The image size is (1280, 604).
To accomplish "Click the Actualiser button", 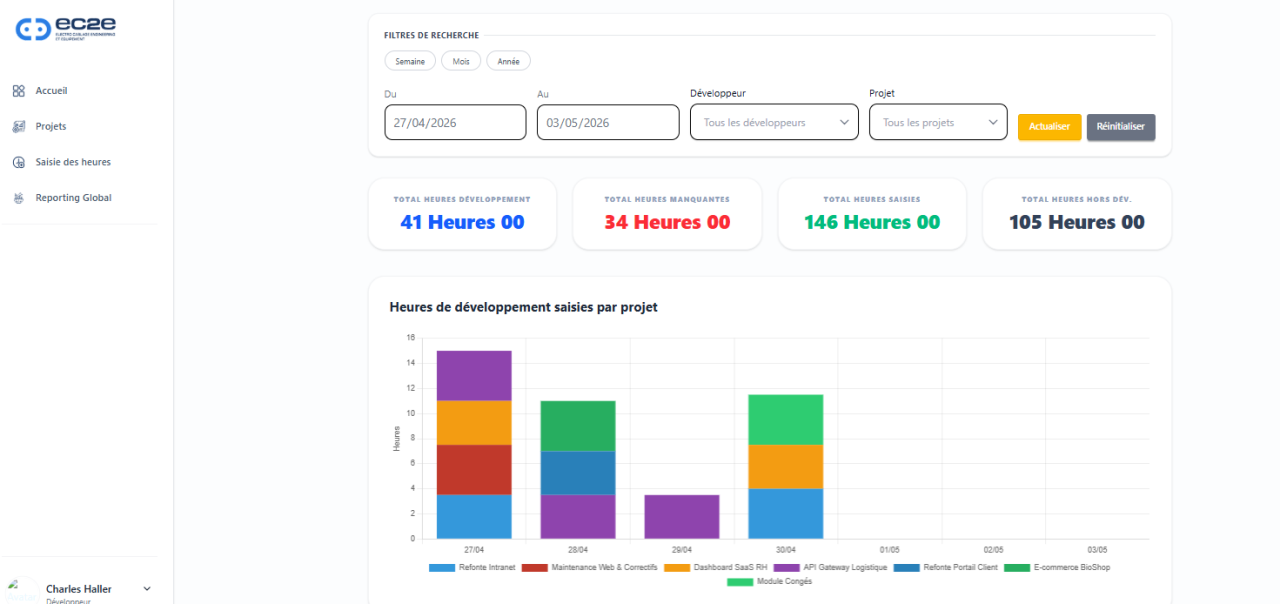I will click(1049, 127).
